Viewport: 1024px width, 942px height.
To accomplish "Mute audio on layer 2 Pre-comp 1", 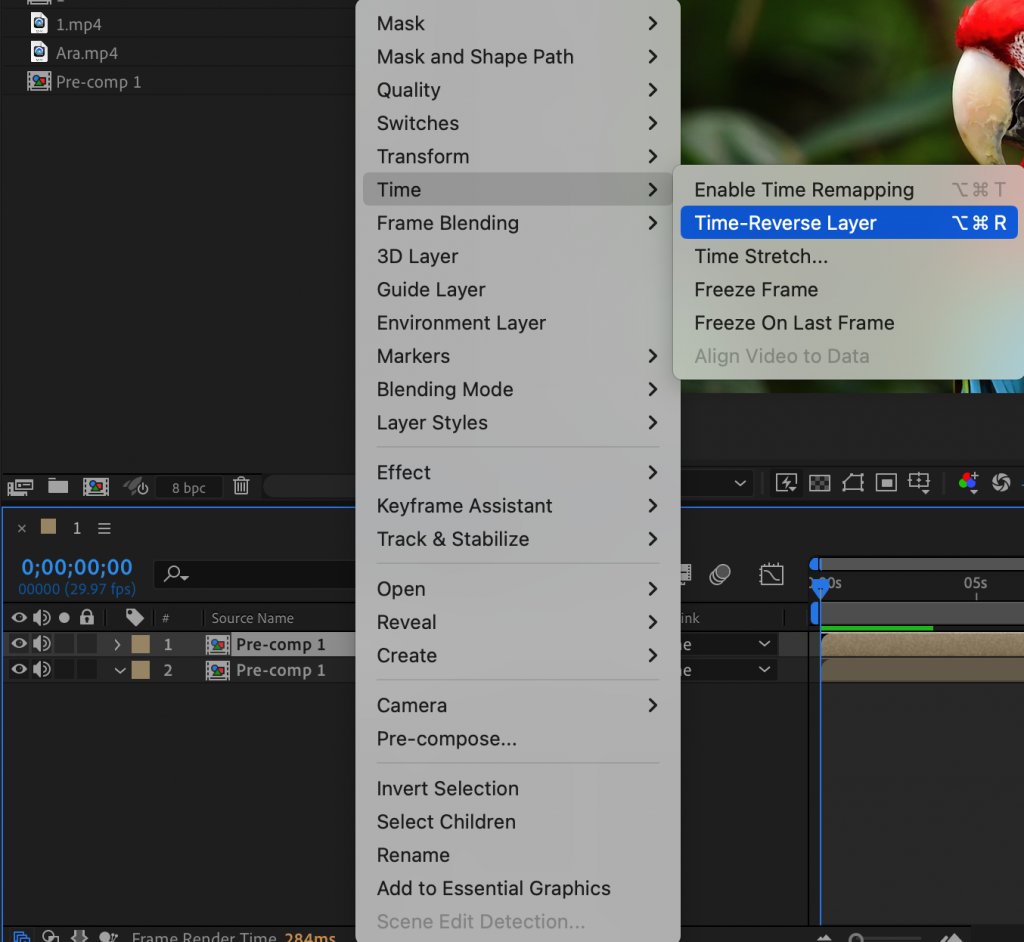I will 40,670.
